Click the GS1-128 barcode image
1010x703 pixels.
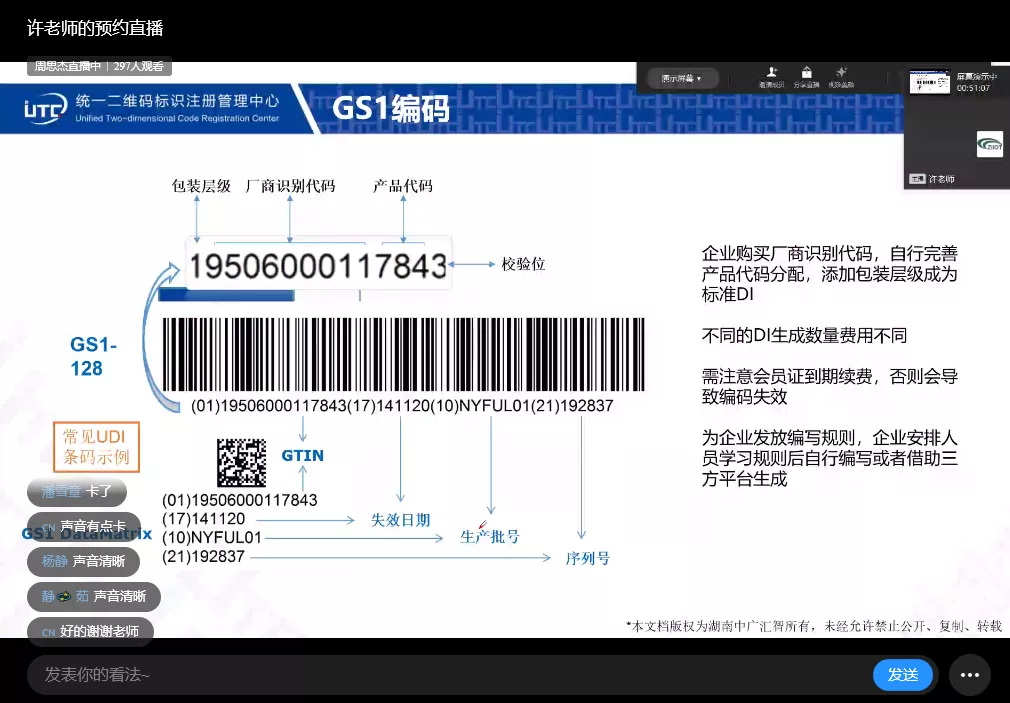point(403,354)
